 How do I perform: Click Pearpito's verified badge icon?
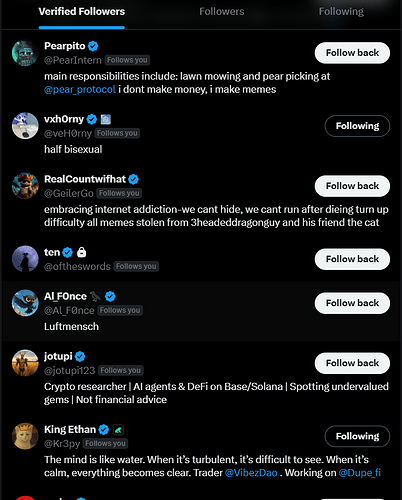[93, 46]
